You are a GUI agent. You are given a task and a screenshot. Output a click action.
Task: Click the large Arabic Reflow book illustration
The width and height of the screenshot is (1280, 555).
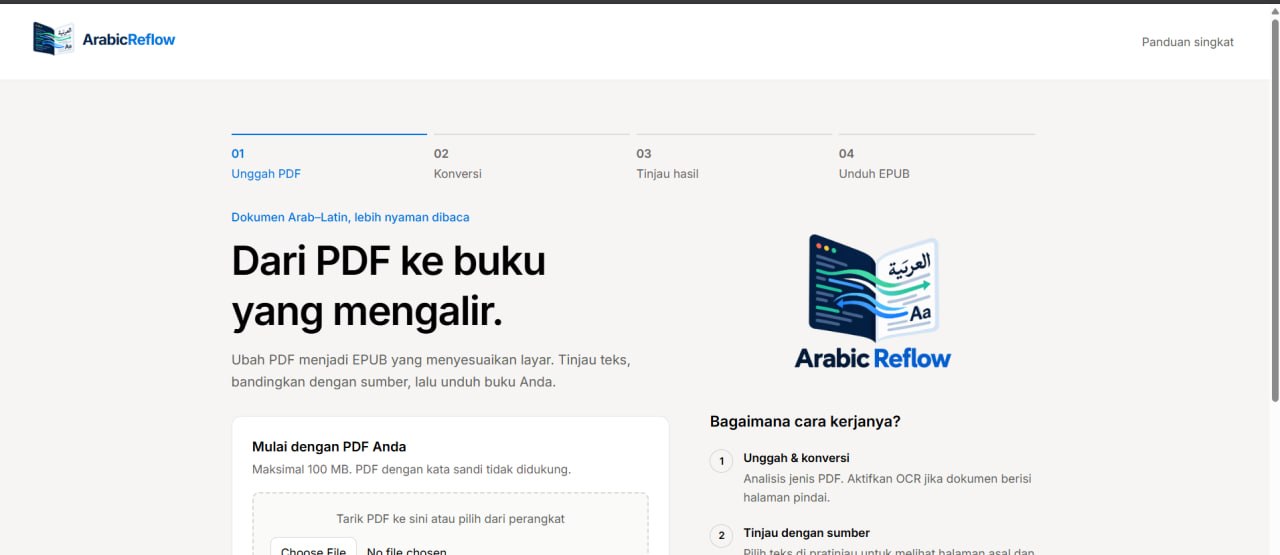pos(873,302)
